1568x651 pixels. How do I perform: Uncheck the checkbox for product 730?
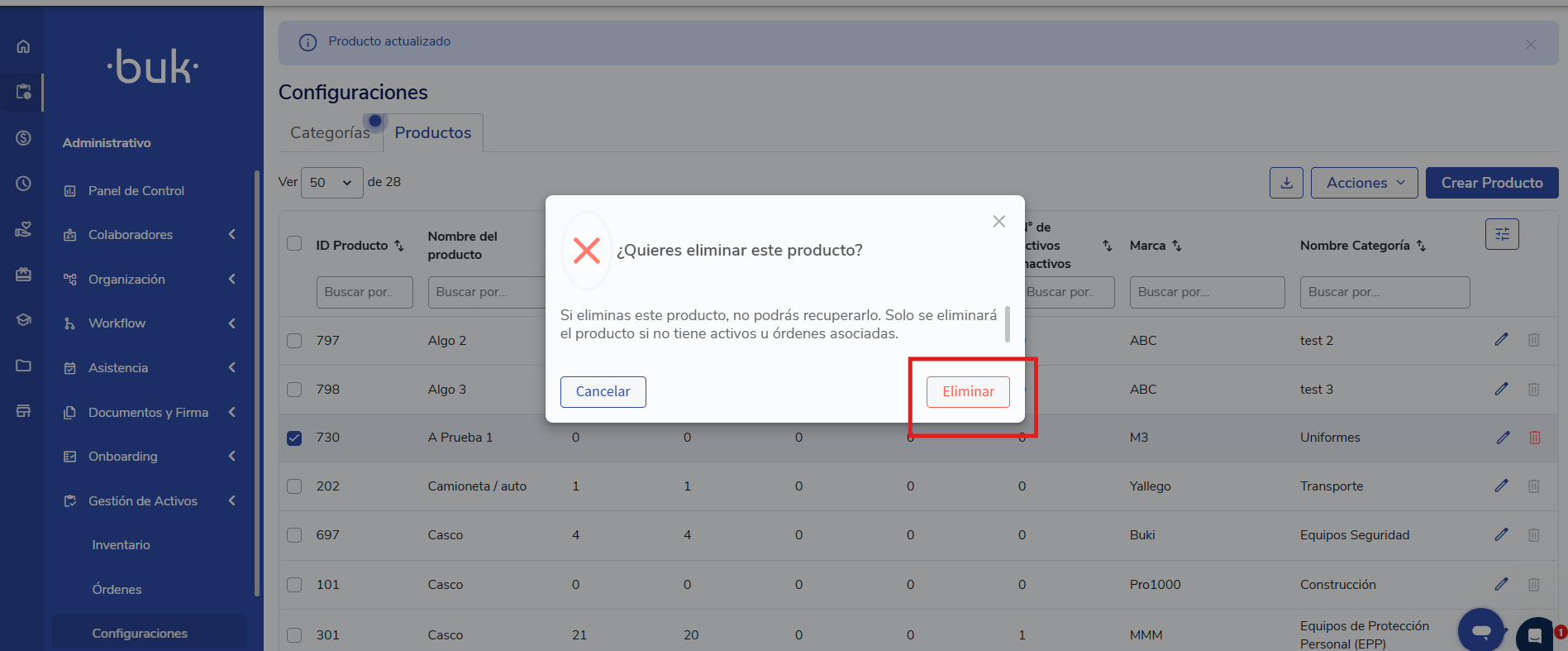coord(294,438)
